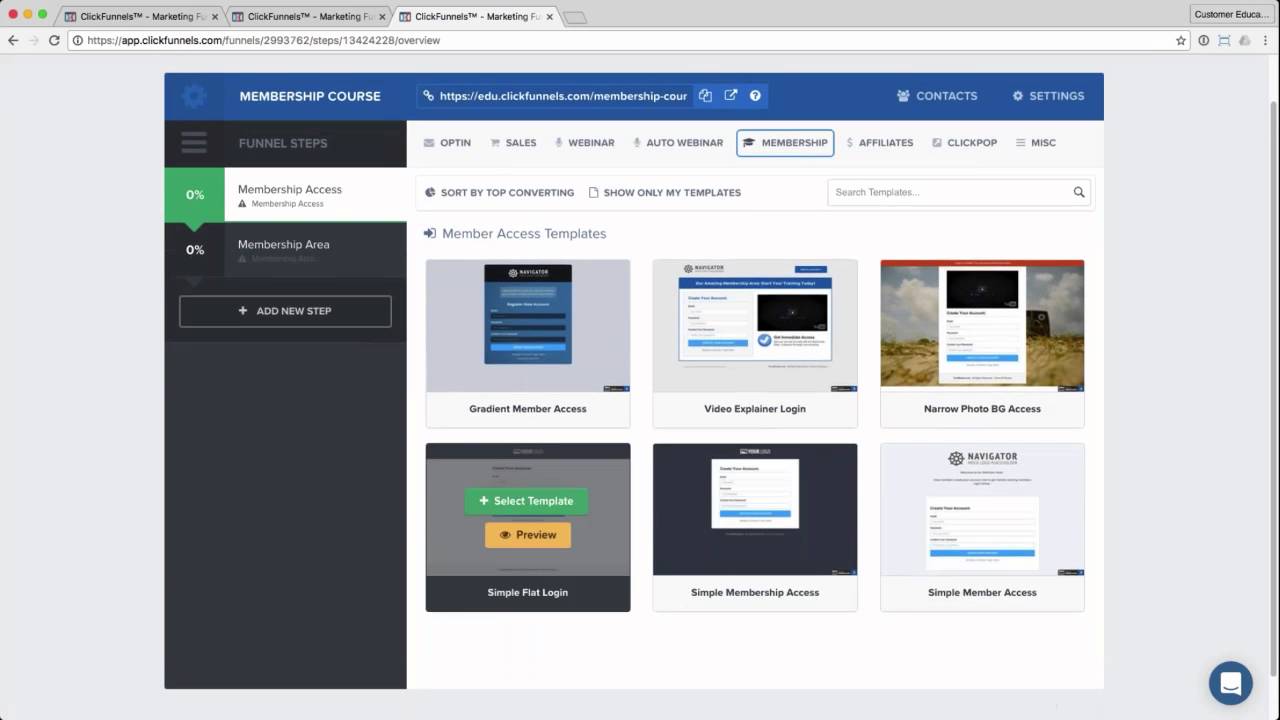Viewport: 1280px width, 720px height.
Task: Click the Membership Course title
Action: [x=310, y=96]
